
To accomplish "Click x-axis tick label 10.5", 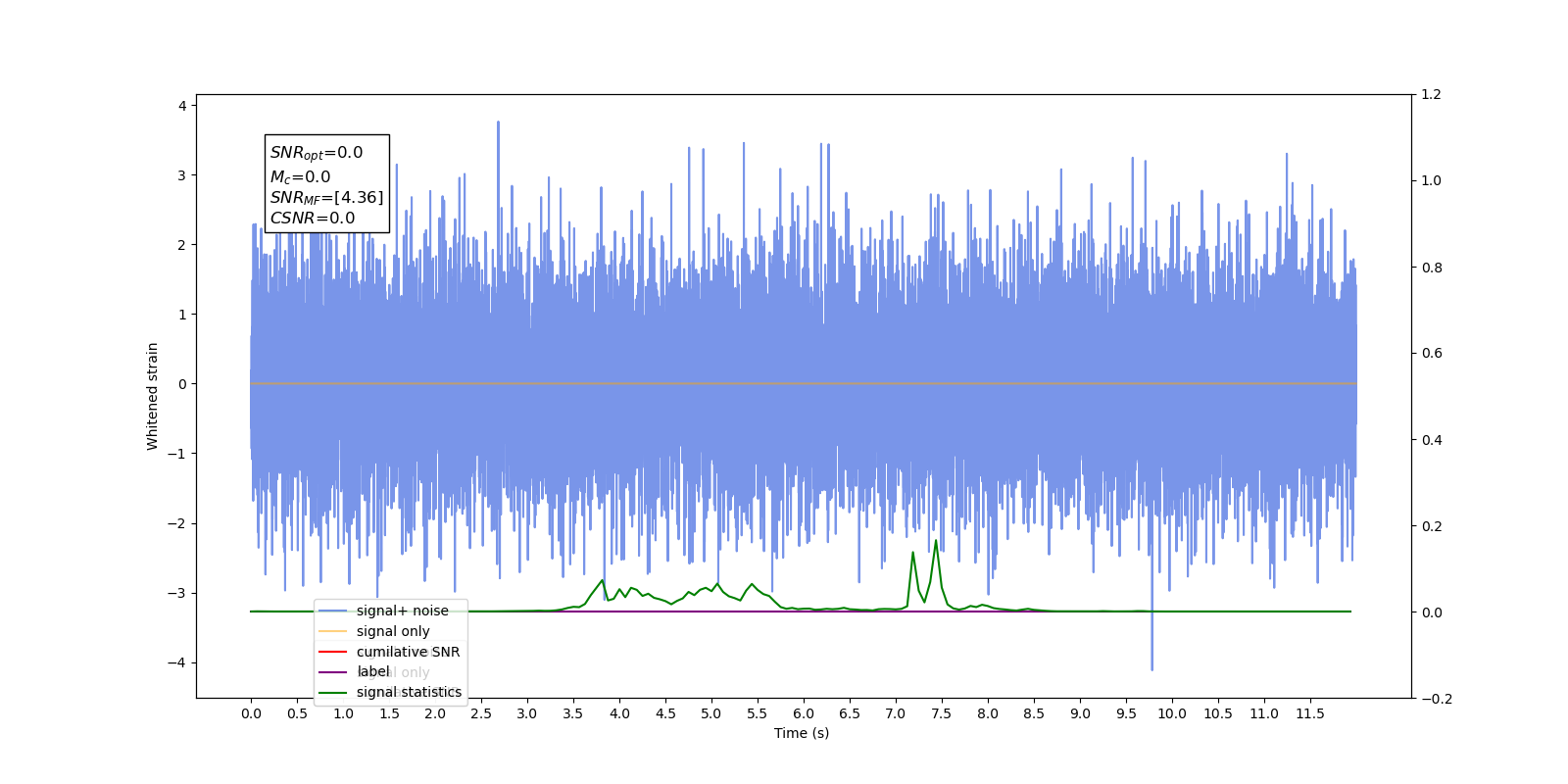I will point(1218,713).
